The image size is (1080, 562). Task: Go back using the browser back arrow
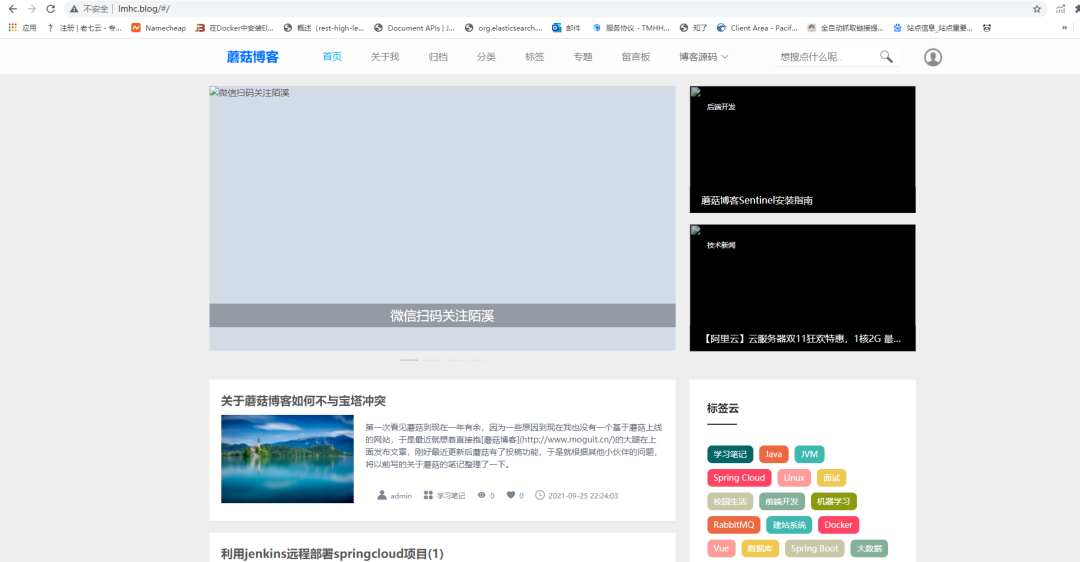pyautogui.click(x=12, y=9)
